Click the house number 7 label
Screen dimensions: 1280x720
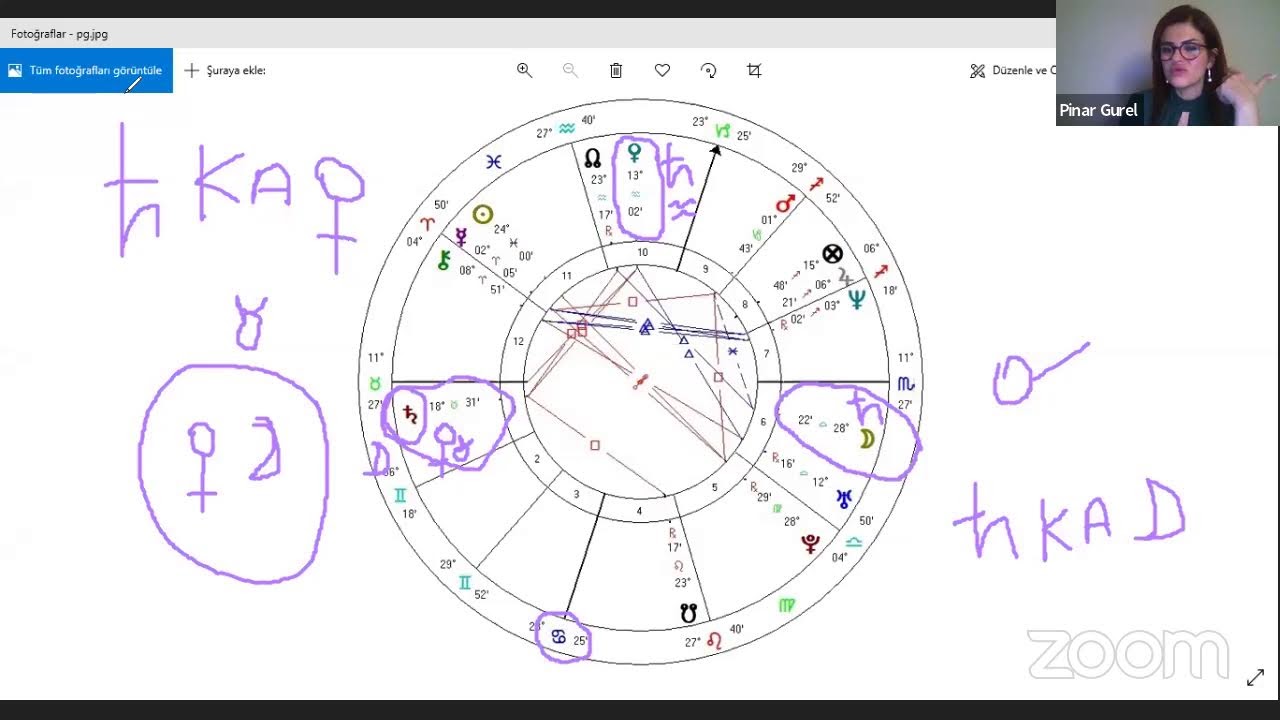pyautogui.click(x=766, y=354)
